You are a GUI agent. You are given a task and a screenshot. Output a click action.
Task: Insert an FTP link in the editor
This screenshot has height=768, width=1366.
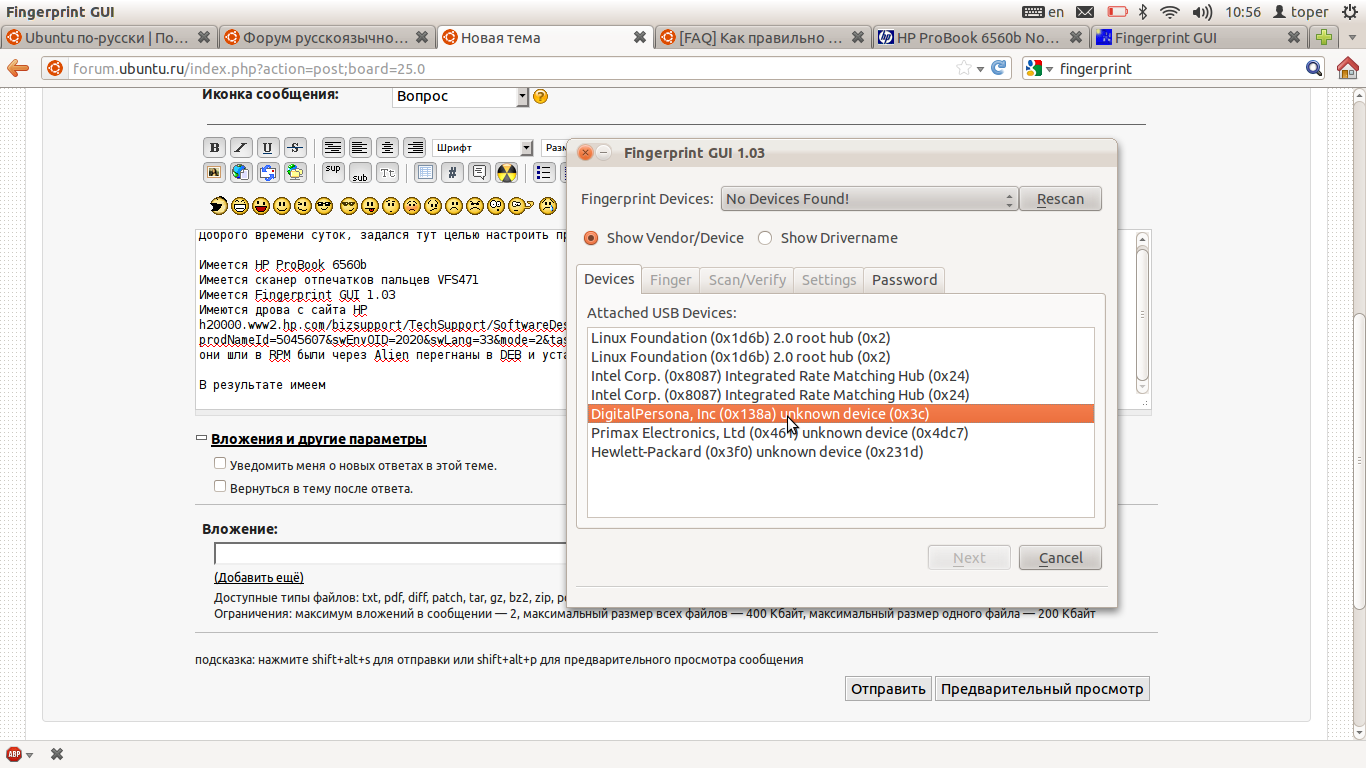pos(295,173)
